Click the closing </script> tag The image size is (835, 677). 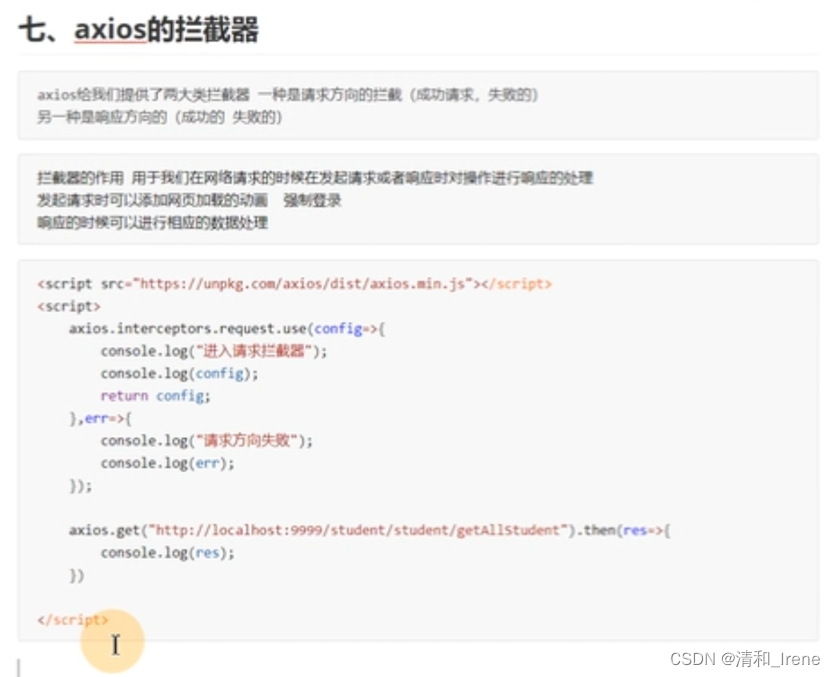(x=73, y=620)
